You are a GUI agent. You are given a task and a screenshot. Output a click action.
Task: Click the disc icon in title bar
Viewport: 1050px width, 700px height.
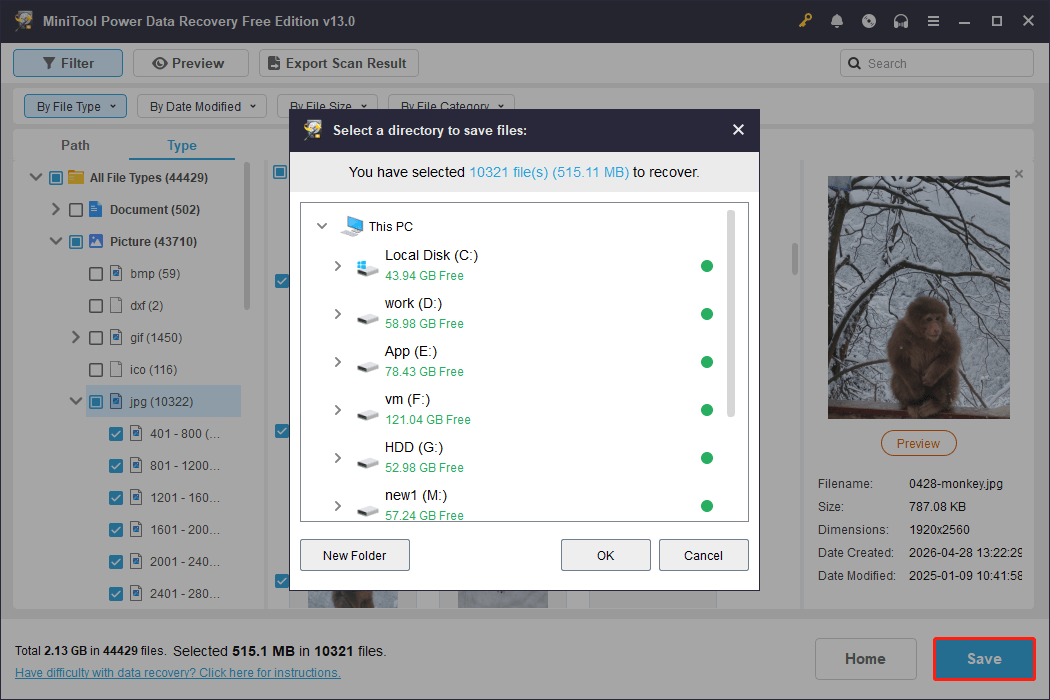click(869, 21)
